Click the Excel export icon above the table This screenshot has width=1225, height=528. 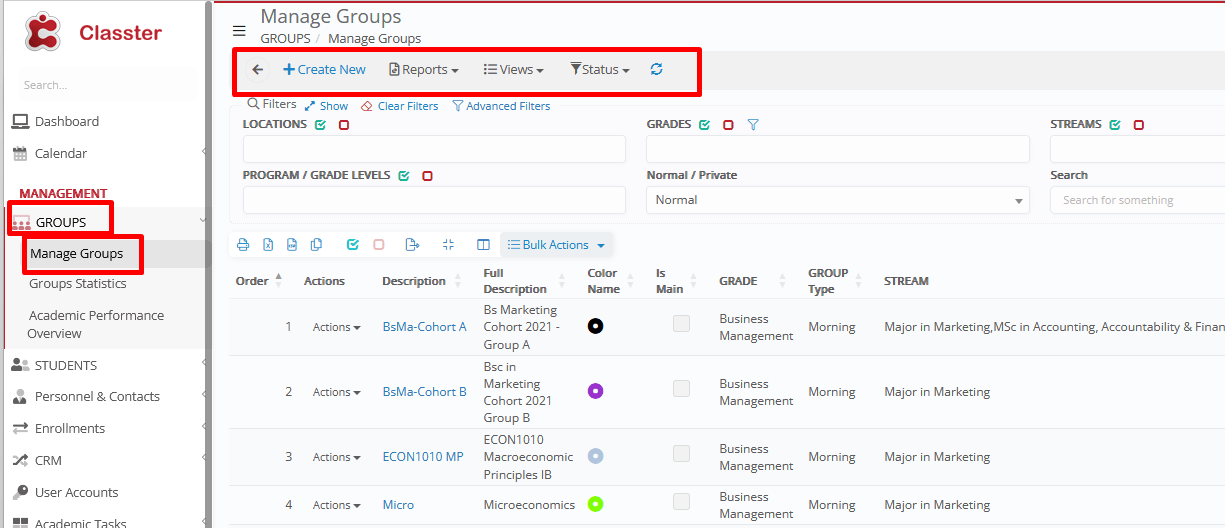[268, 245]
